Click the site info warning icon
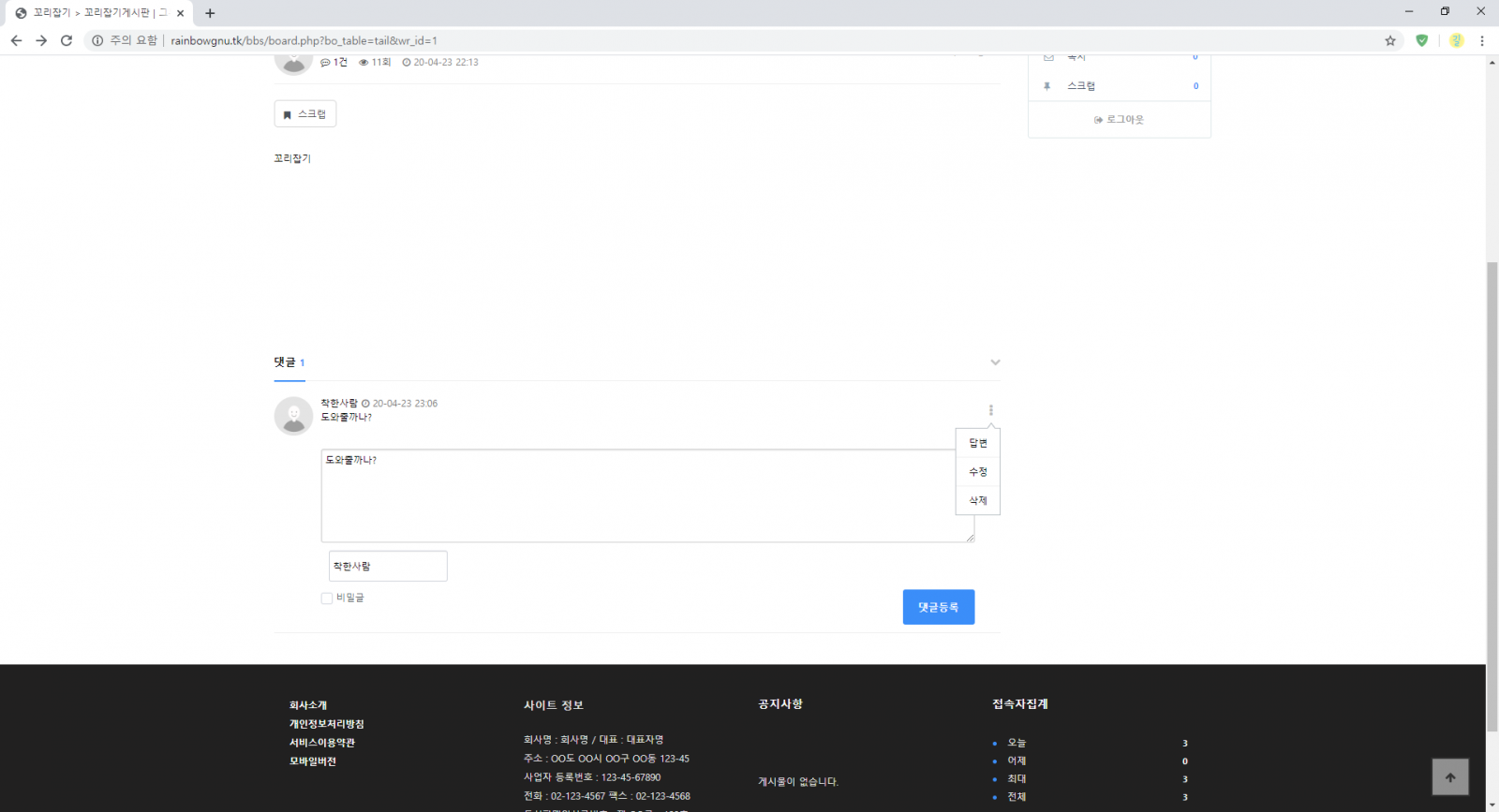 tap(97, 40)
